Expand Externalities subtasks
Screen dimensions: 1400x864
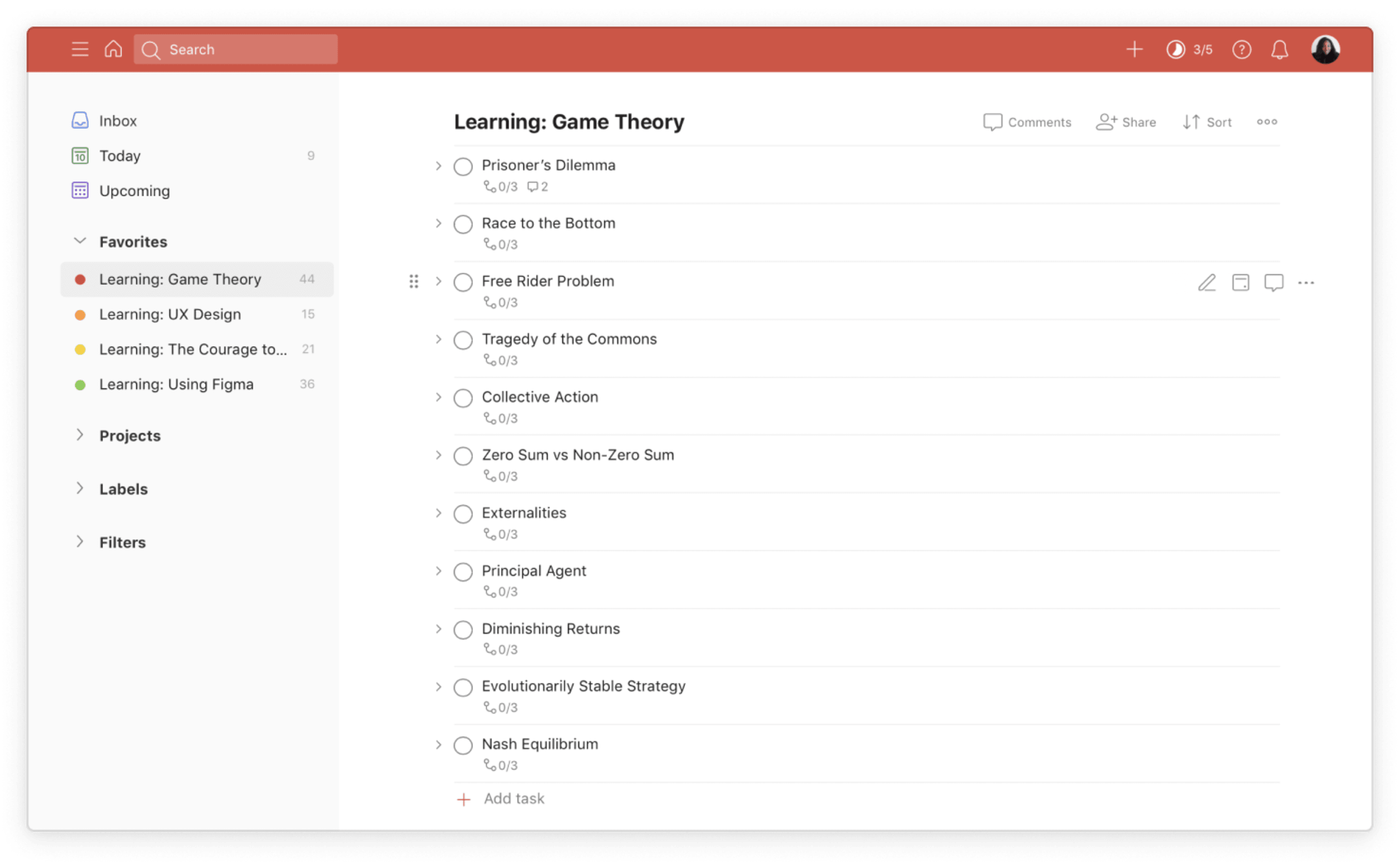(438, 513)
